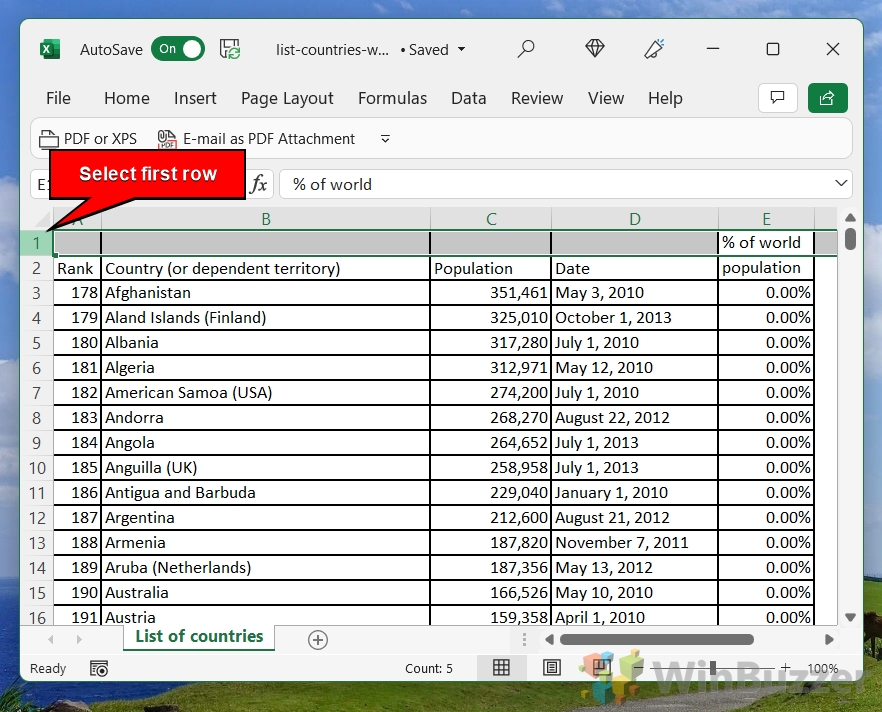882x712 pixels.
Task: Select column E header
Action: (x=766, y=219)
